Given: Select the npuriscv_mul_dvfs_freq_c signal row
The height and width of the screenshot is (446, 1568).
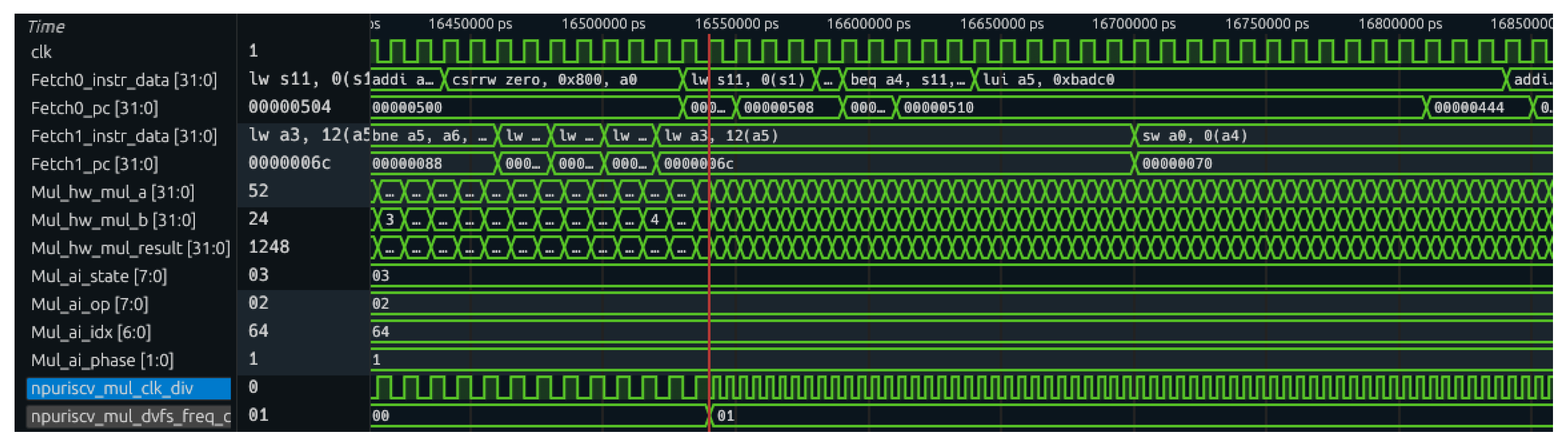Looking at the screenshot, I should coord(130,417).
